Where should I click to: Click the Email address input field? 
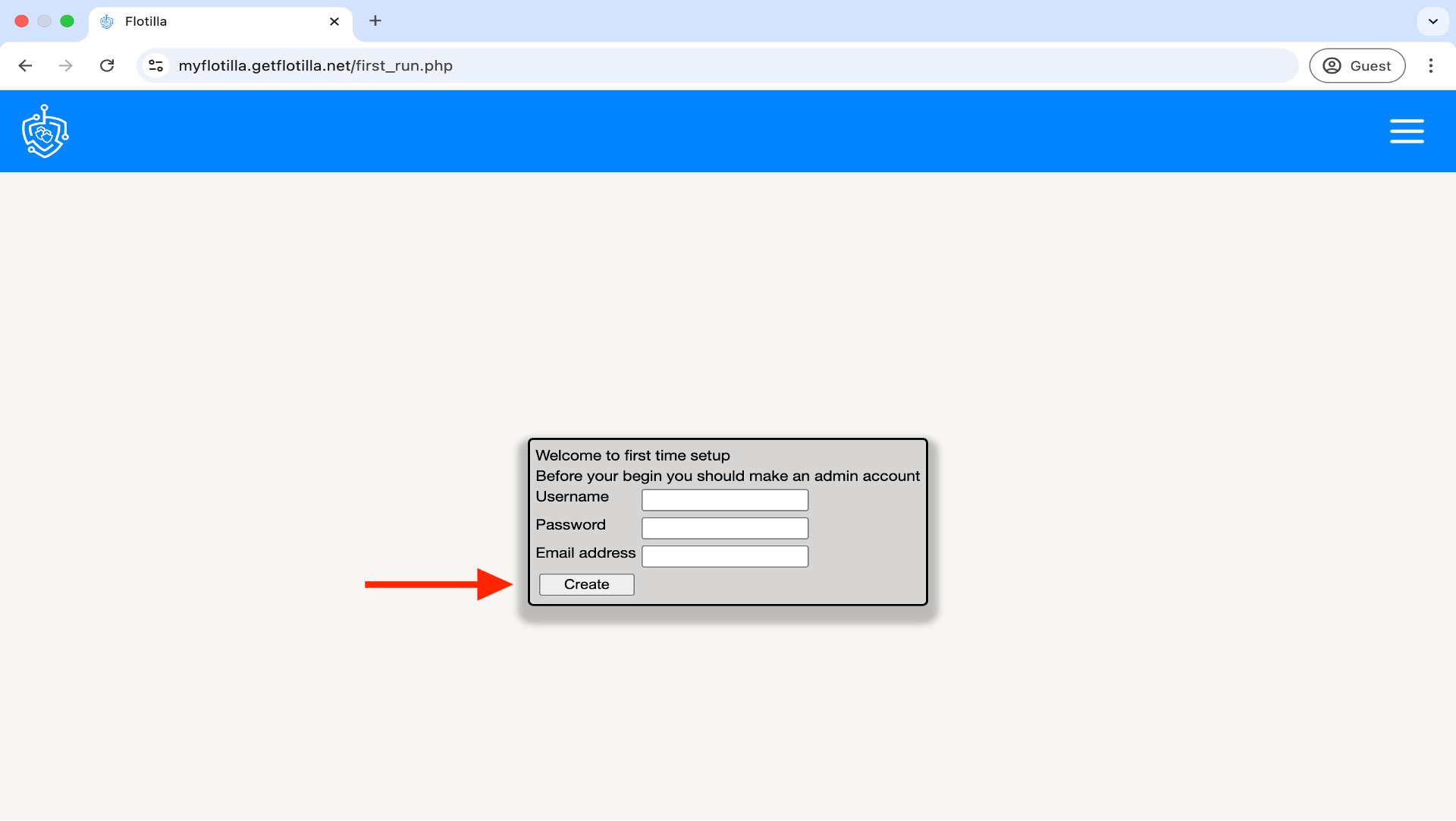click(724, 556)
